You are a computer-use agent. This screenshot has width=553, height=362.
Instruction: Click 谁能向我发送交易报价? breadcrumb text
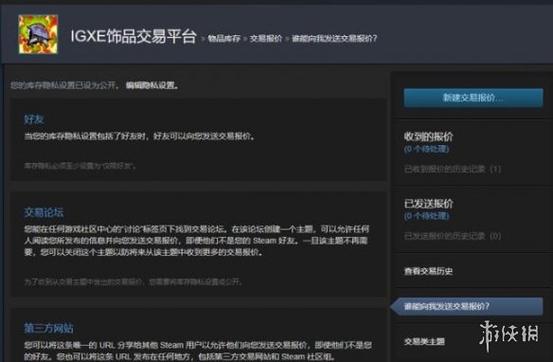[x=334, y=38]
